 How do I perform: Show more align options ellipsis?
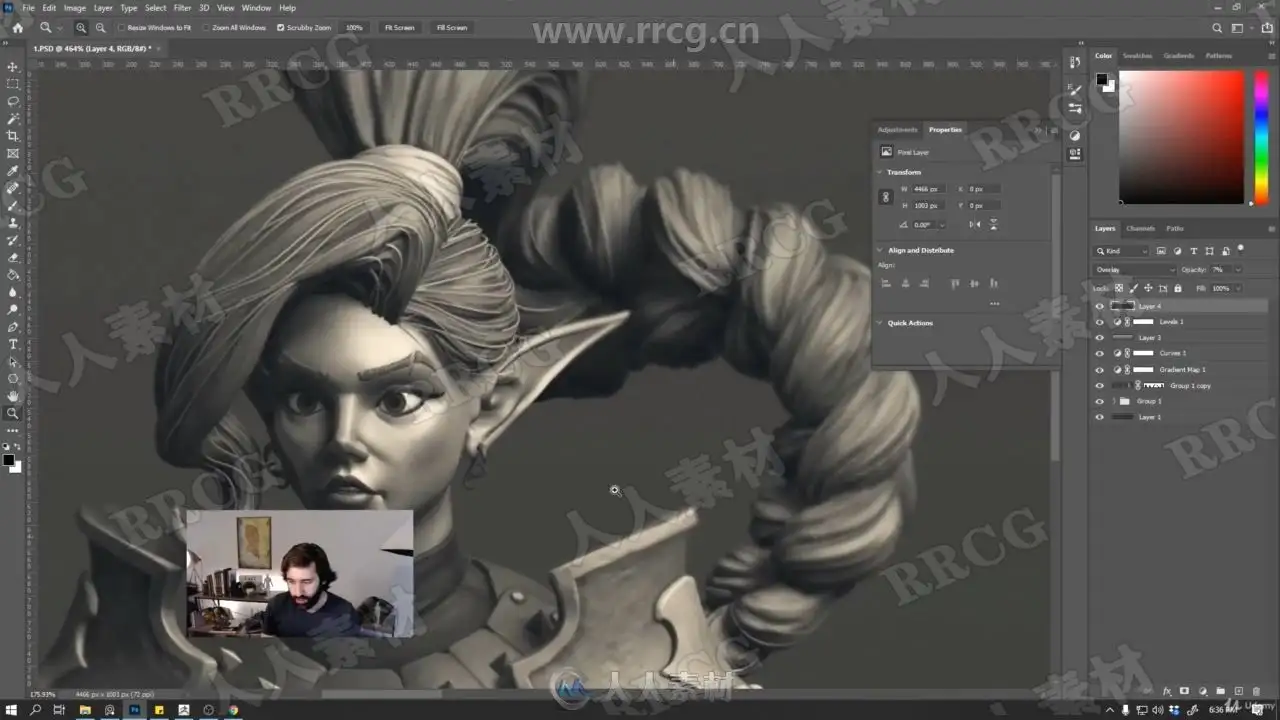click(994, 304)
